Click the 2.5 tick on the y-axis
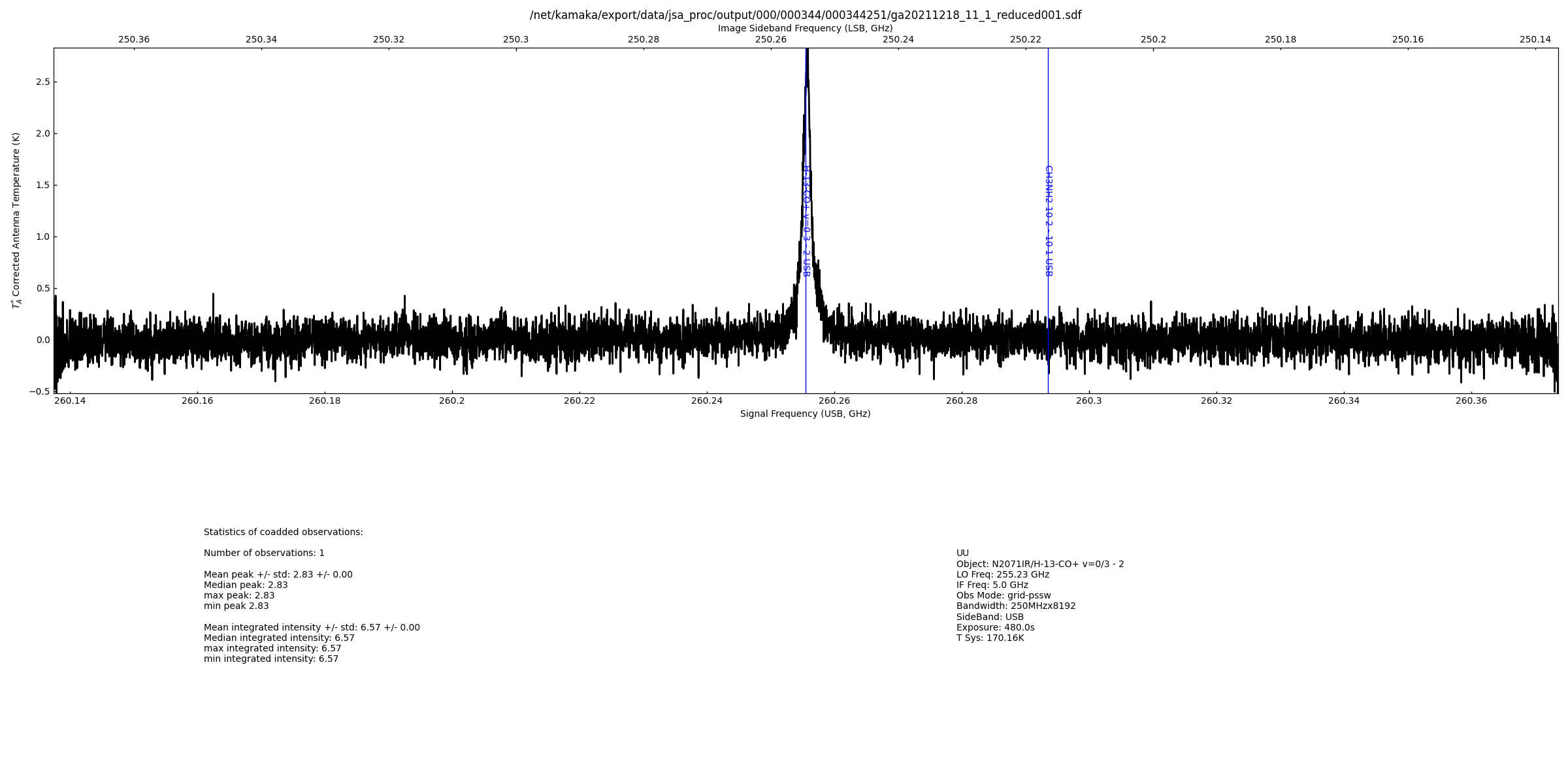1568x784 pixels. coord(42,82)
